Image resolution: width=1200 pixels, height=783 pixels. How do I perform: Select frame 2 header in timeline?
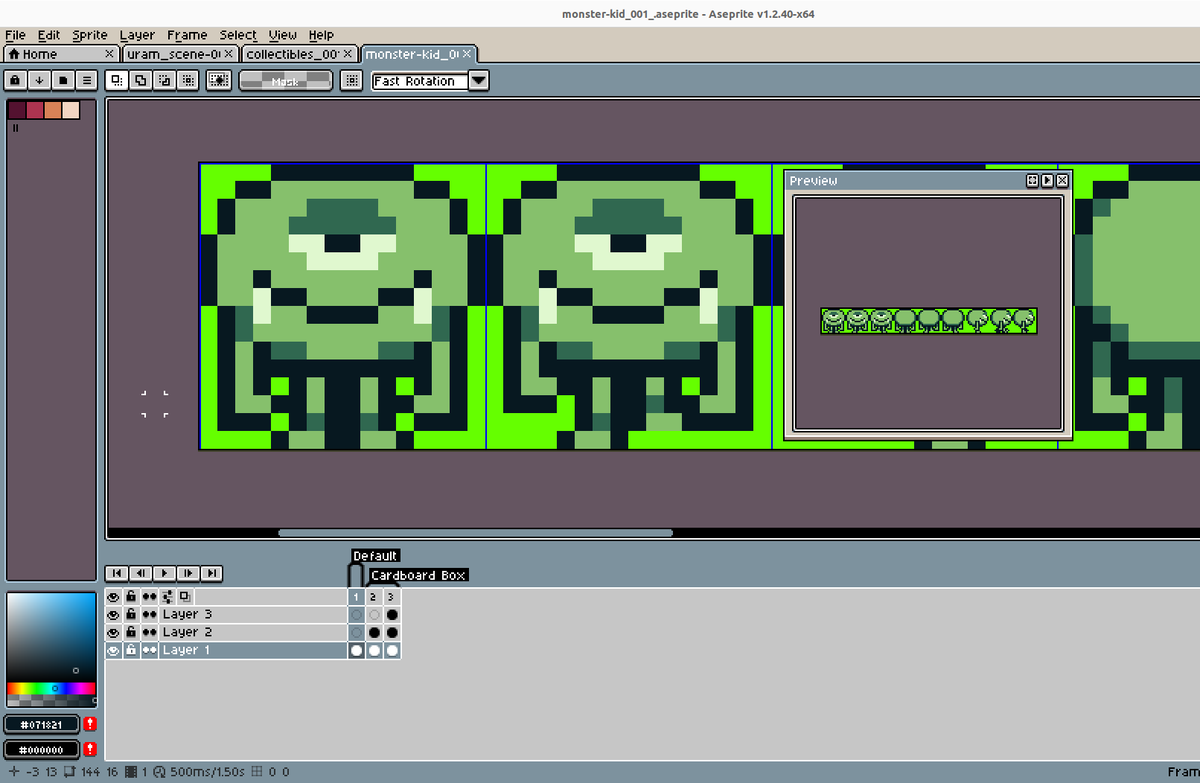click(374, 597)
